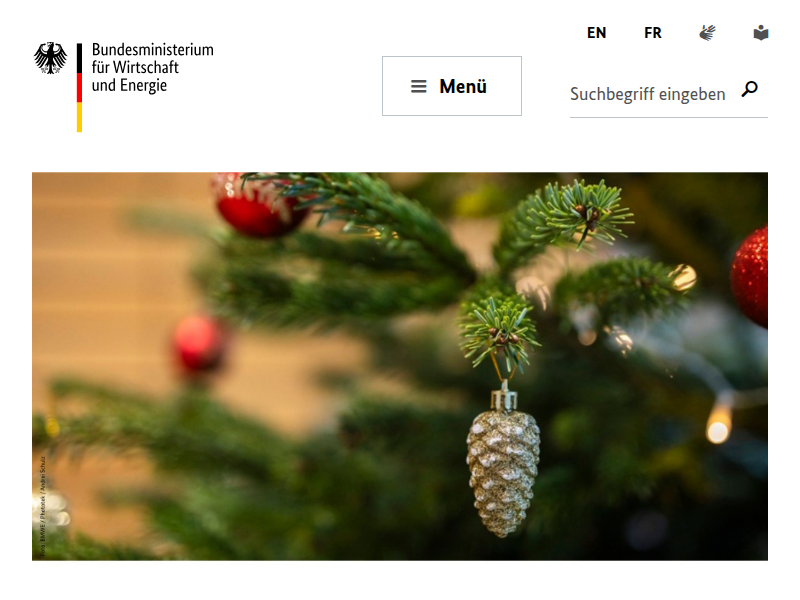This screenshot has height=600, width=800.
Task: Click the red glitter bauble at the image edge
Action: [x=749, y=277]
